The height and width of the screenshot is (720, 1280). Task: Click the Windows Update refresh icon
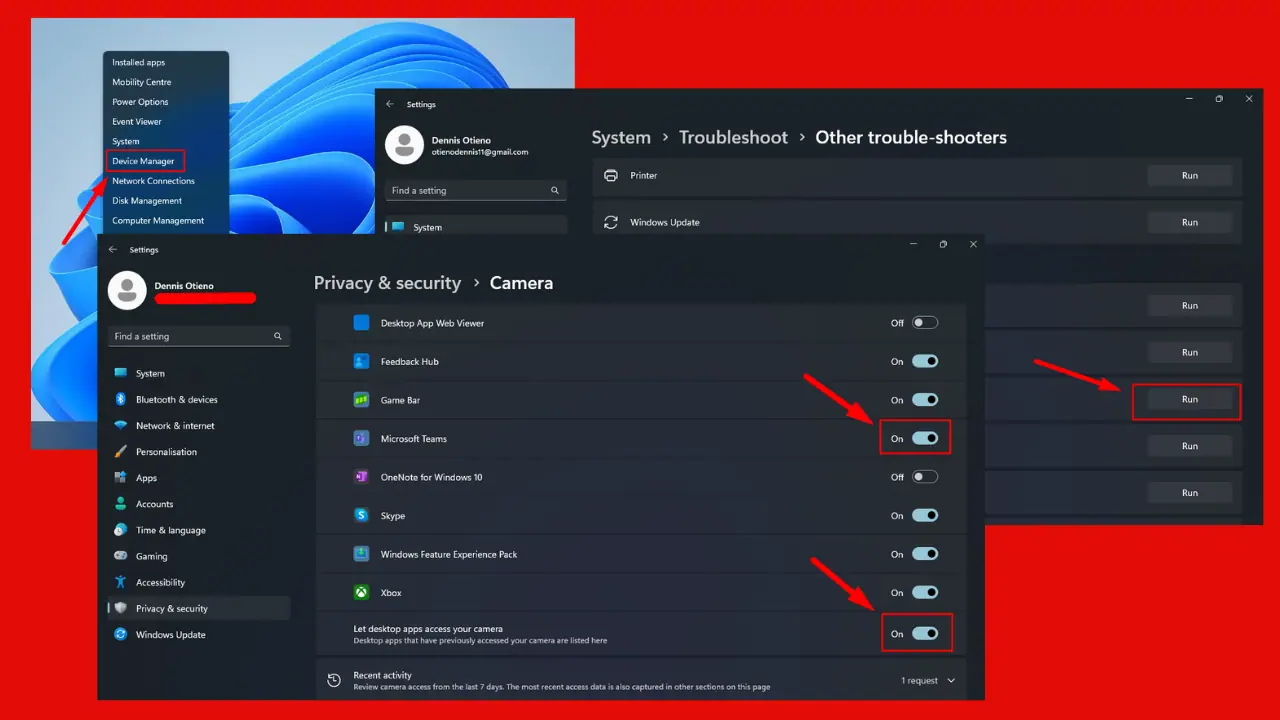pyautogui.click(x=121, y=634)
